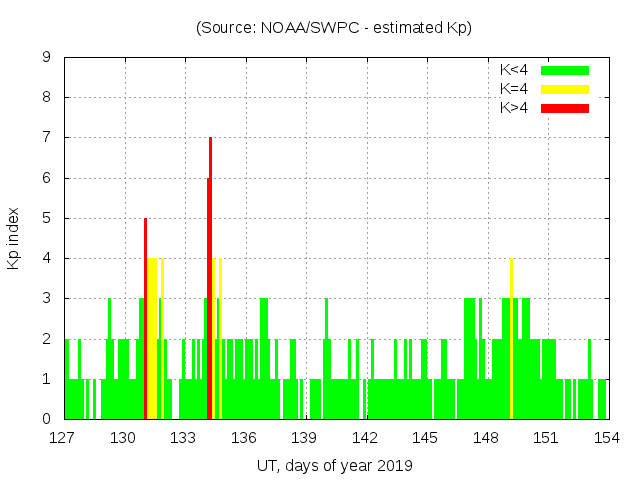Click the 'Kp index' y-axis label

(x=14, y=238)
